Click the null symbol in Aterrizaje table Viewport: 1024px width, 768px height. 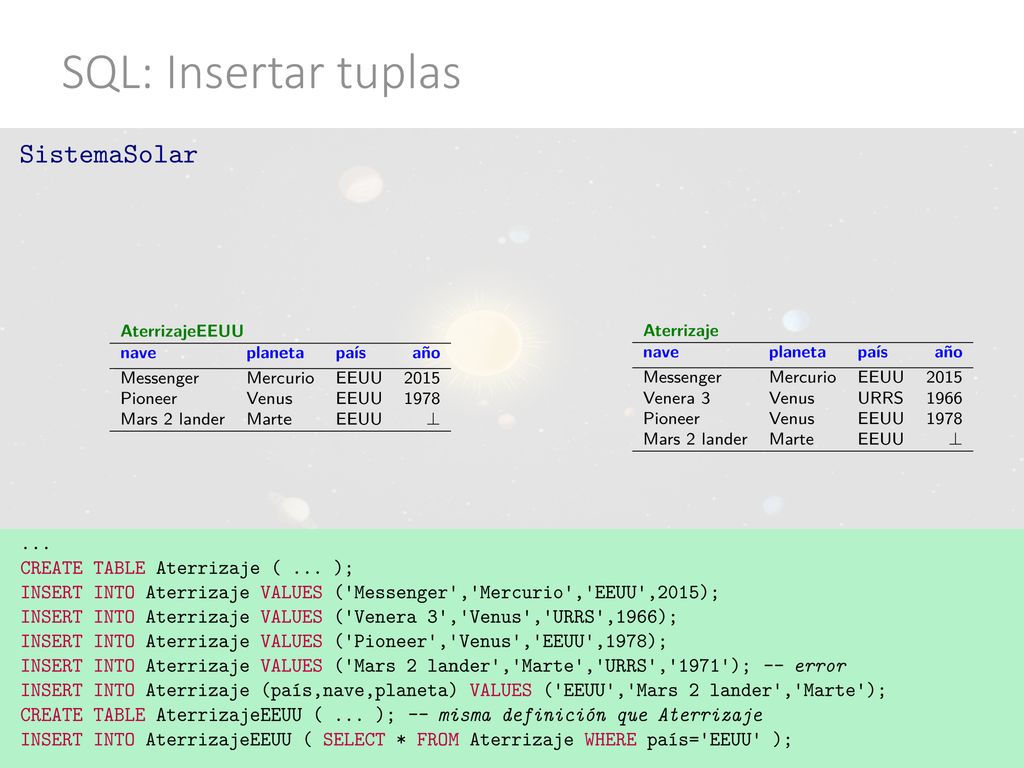[955, 440]
